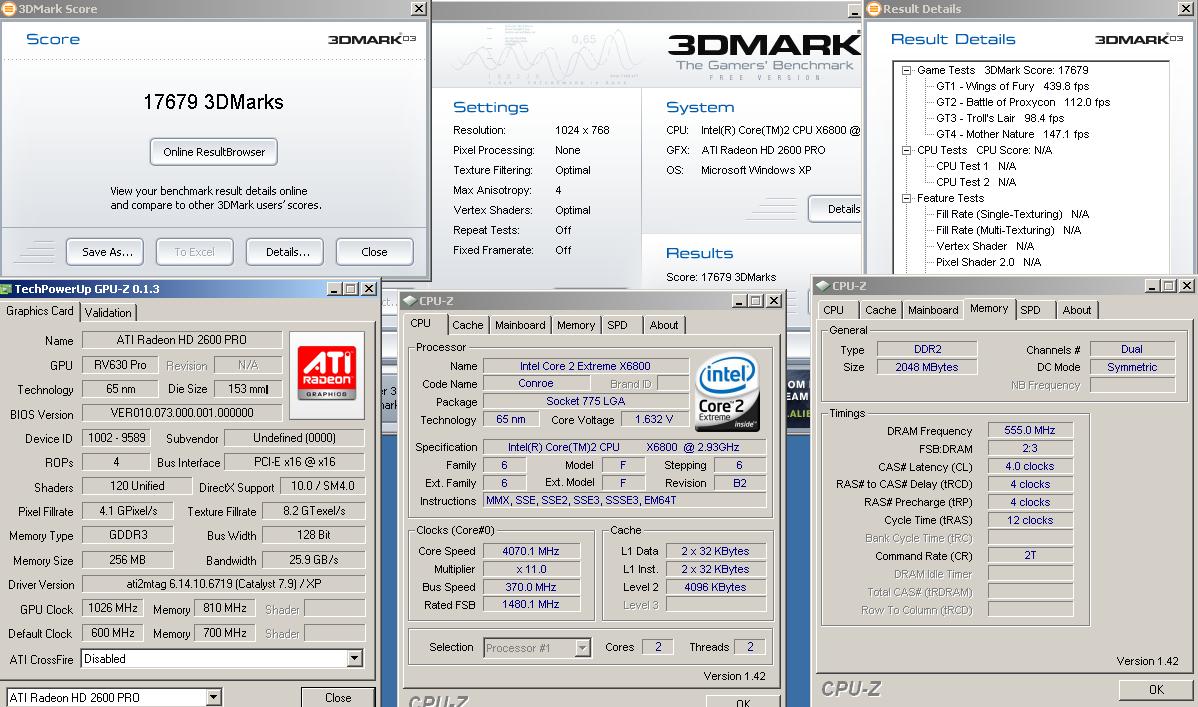Click the CAS# Latency 4.0 clocks value
Screen dimensions: 1198x707
point(1030,466)
